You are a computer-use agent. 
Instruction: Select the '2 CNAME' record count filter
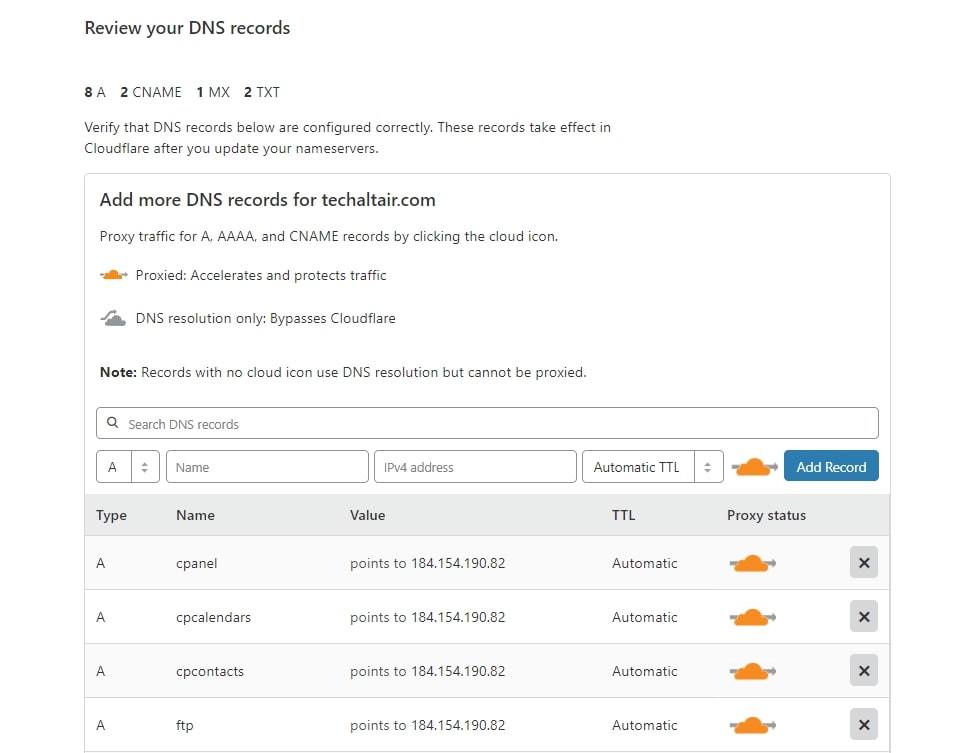pos(151,92)
